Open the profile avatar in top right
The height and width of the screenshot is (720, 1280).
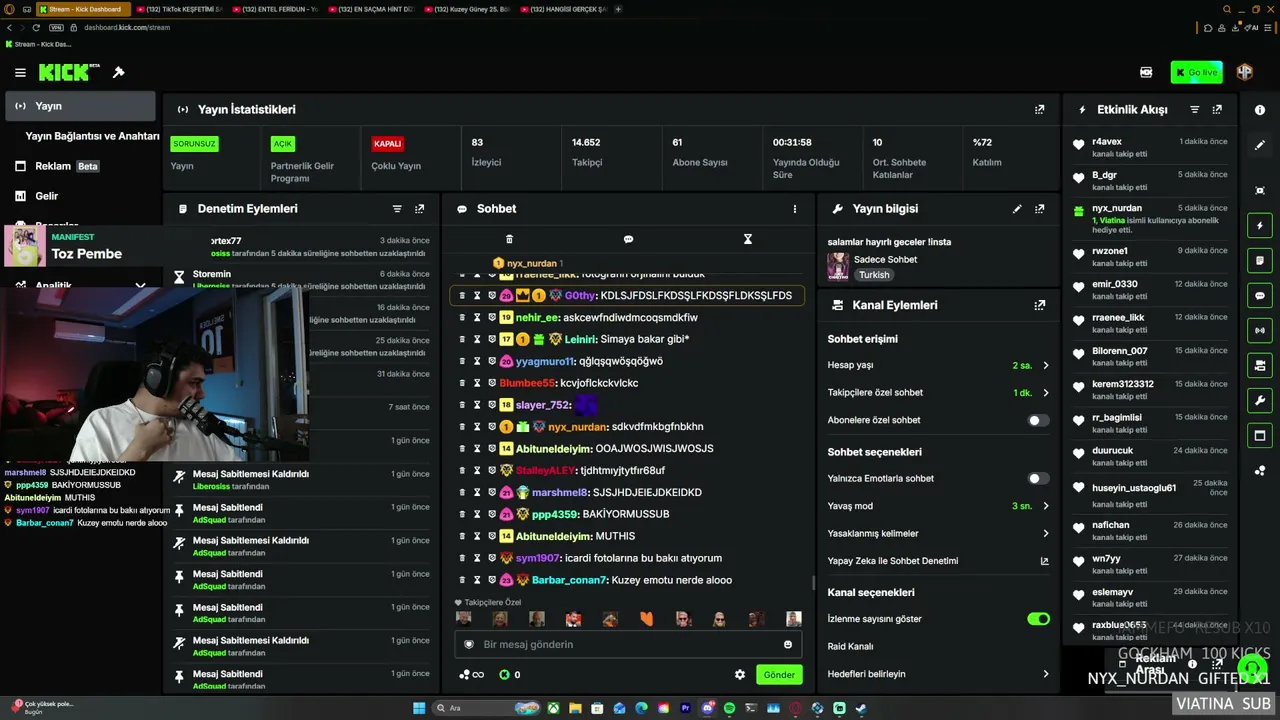click(x=1245, y=72)
